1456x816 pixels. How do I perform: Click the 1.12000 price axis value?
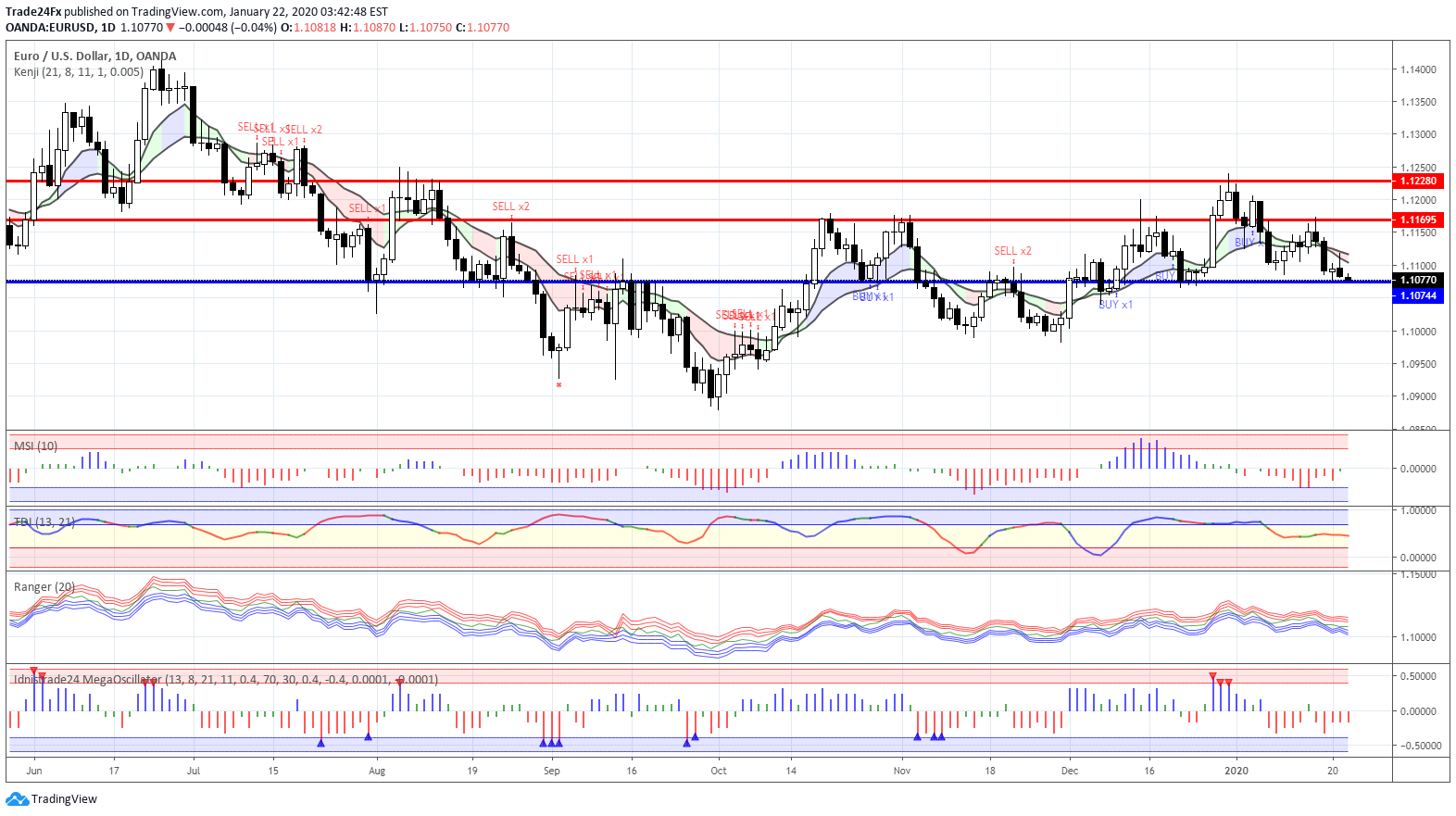pos(1418,200)
